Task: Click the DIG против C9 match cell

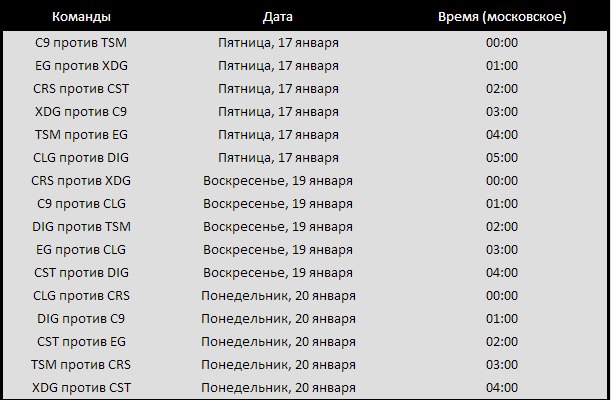Action: 81,319
